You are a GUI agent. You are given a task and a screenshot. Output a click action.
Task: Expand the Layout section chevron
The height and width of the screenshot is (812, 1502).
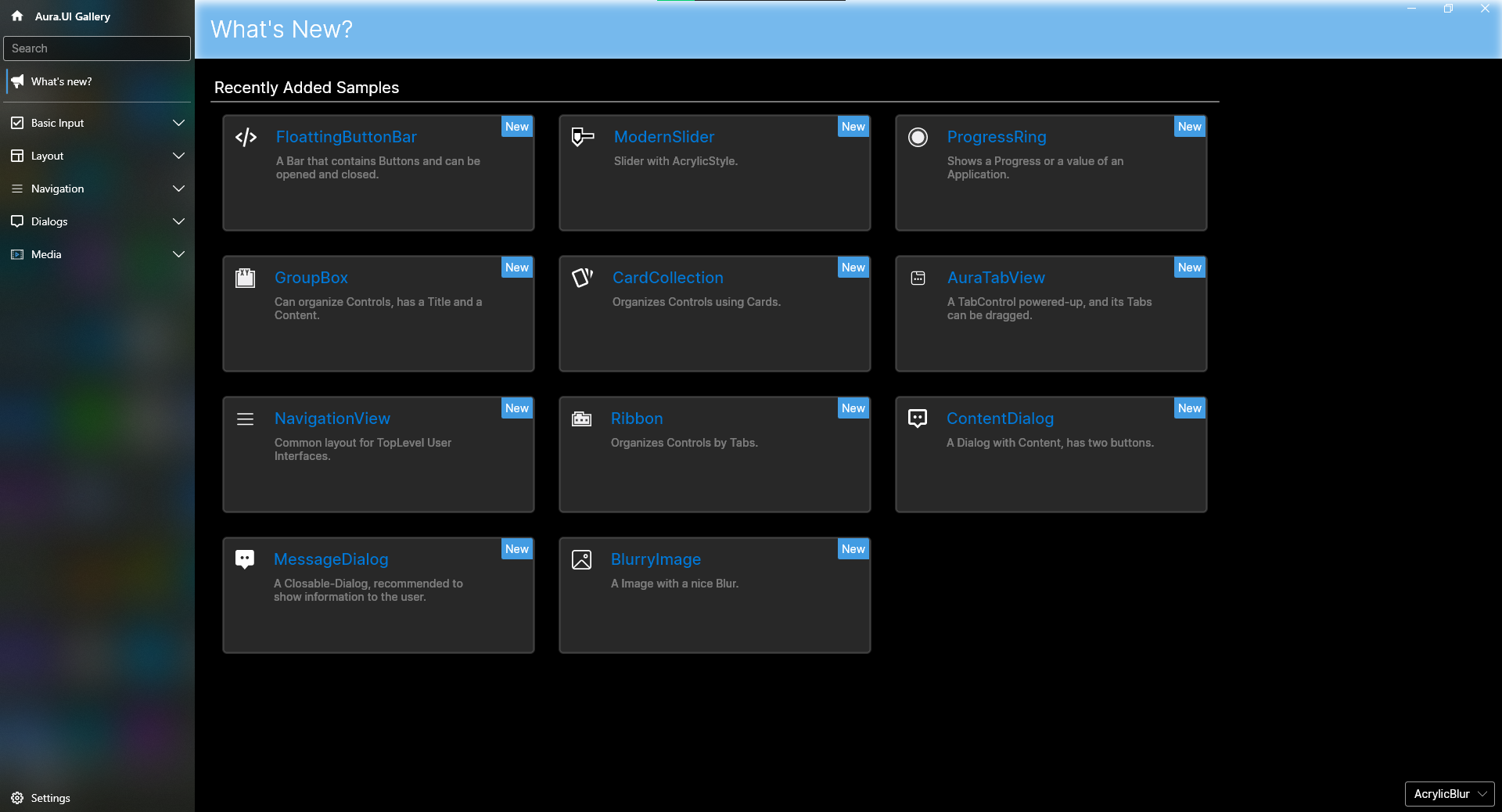click(178, 156)
